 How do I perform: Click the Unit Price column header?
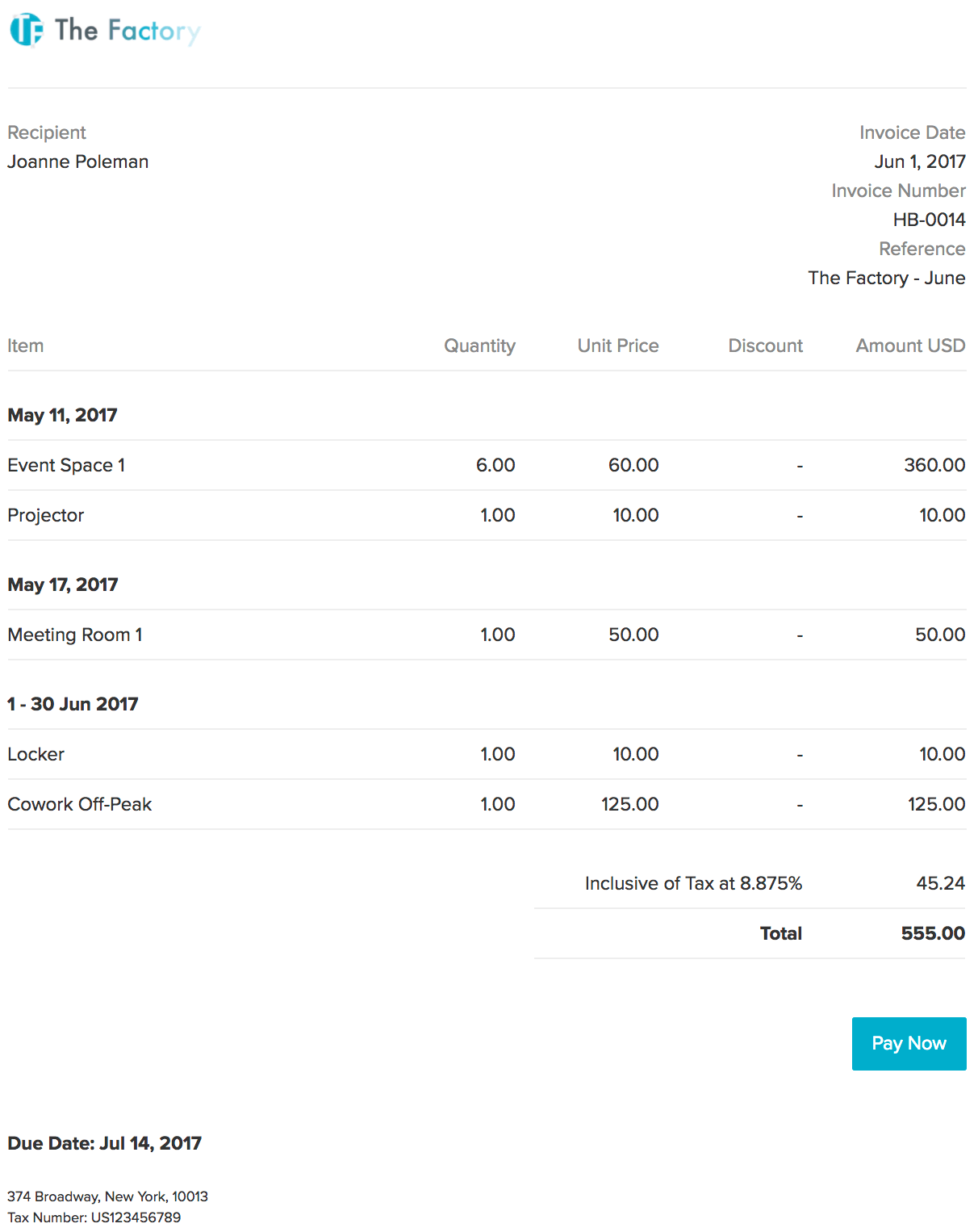(618, 346)
